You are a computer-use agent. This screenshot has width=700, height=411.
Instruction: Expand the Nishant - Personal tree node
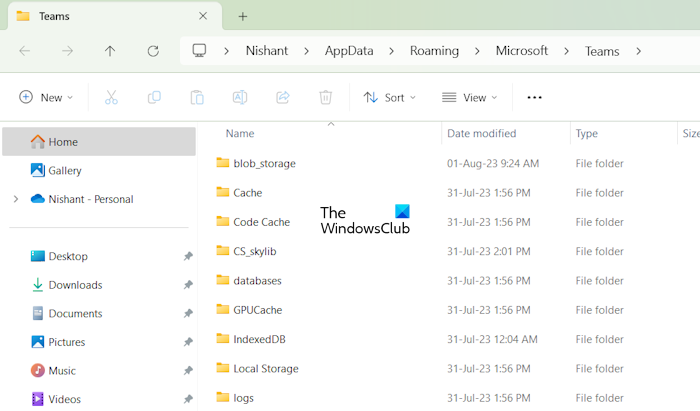15,199
